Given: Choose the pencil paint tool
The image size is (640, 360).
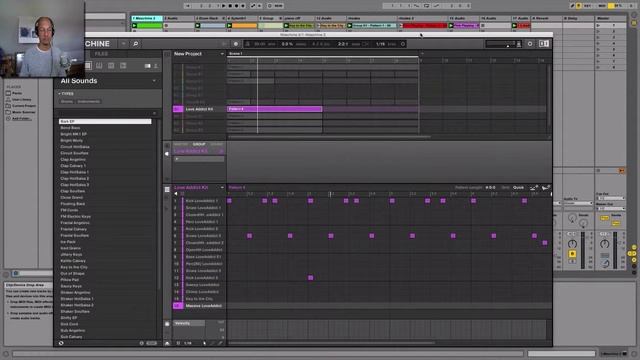Looking at the screenshot, I should click(212, 343).
